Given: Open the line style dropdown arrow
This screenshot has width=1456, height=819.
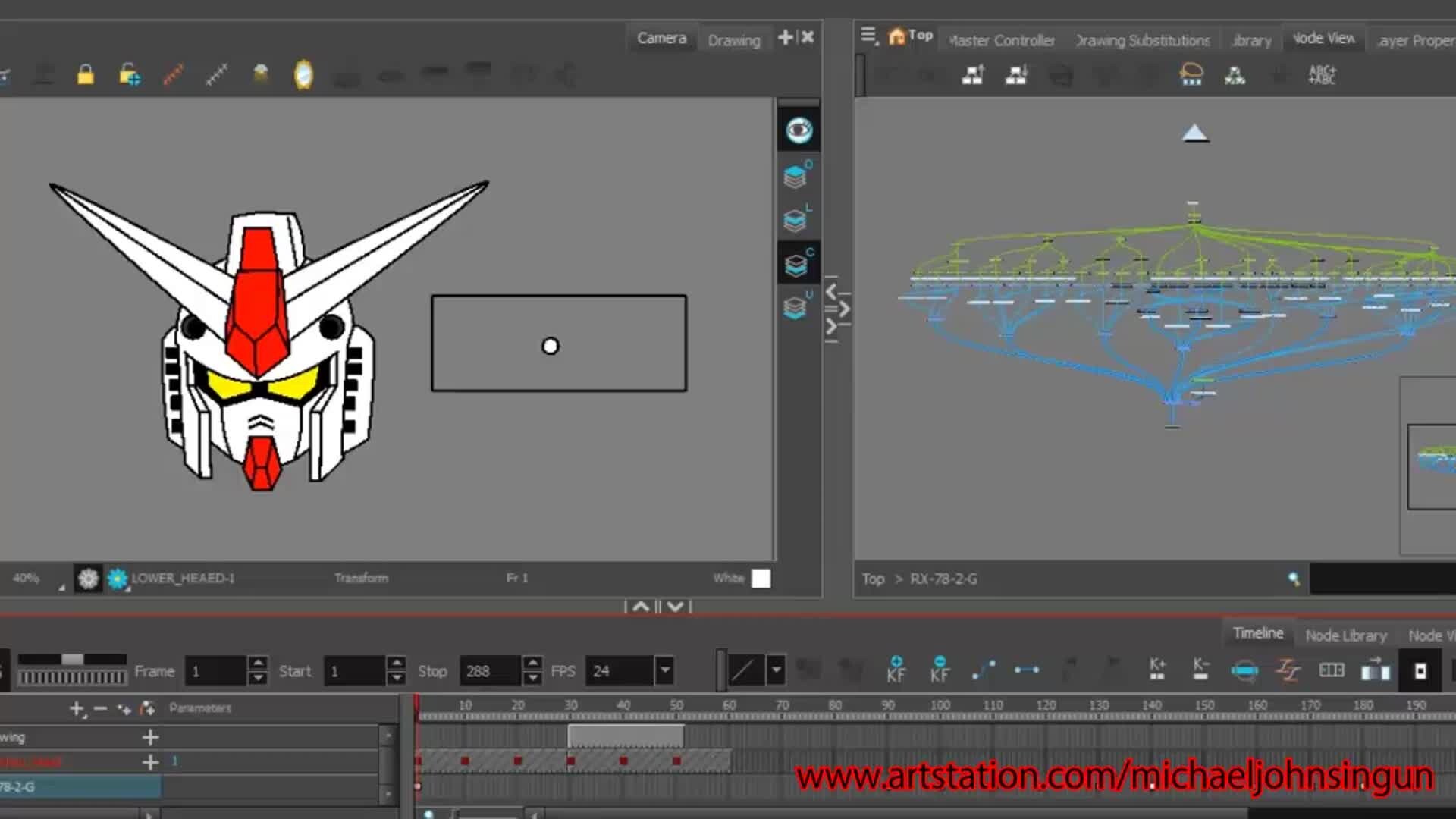Looking at the screenshot, I should click(x=775, y=670).
